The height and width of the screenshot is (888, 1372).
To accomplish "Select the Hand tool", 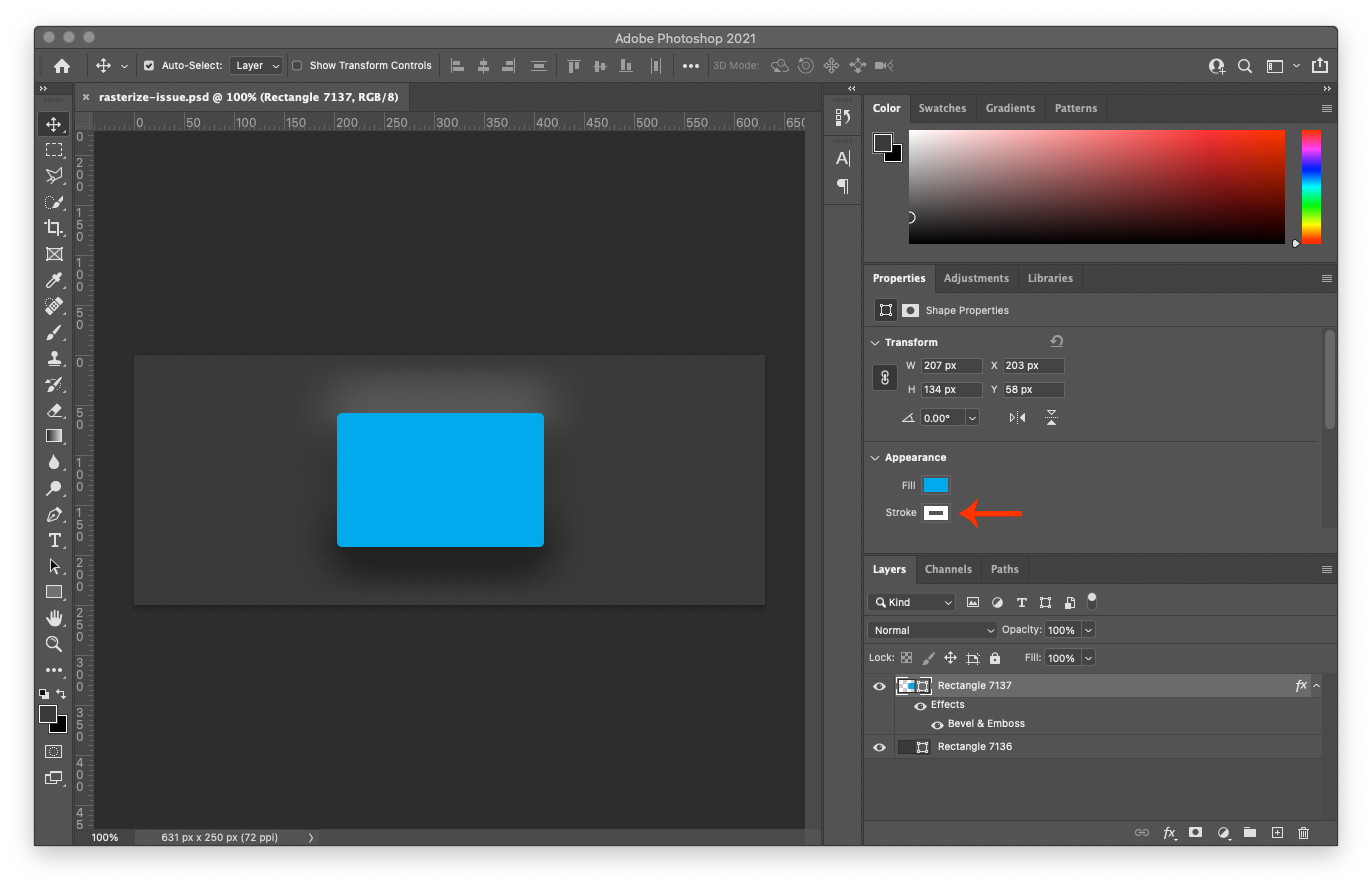I will click(54, 618).
